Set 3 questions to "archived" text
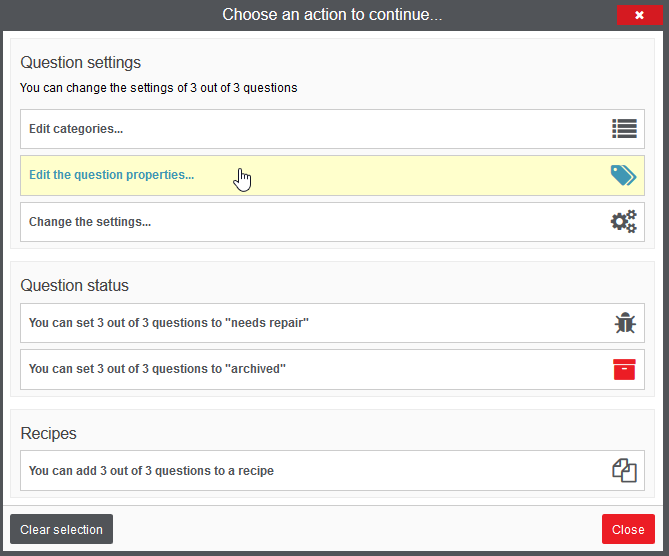The width and height of the screenshot is (669, 556). 157,369
